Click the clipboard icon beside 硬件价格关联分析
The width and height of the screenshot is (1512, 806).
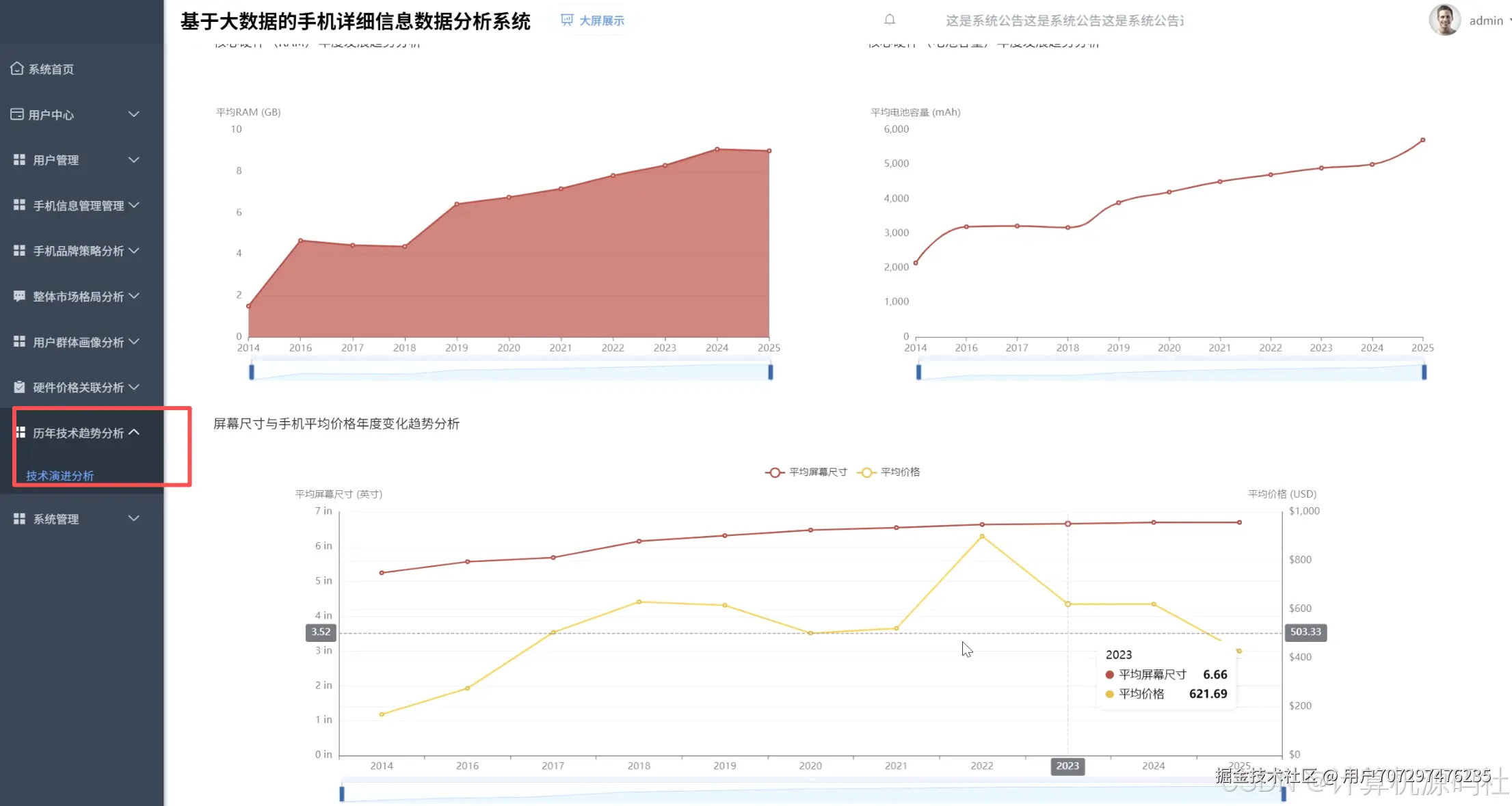tap(19, 387)
